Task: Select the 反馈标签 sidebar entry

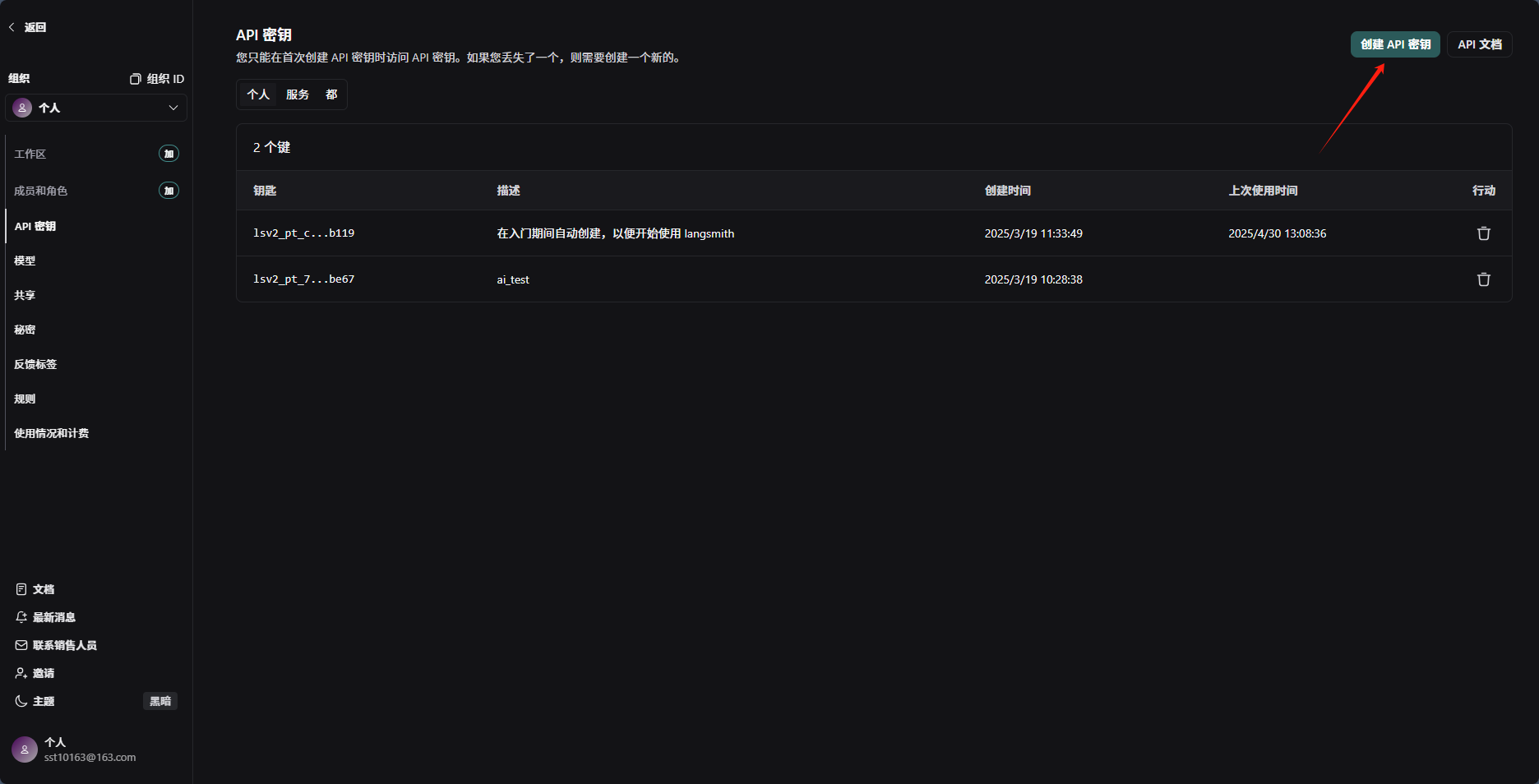Action: 35,364
